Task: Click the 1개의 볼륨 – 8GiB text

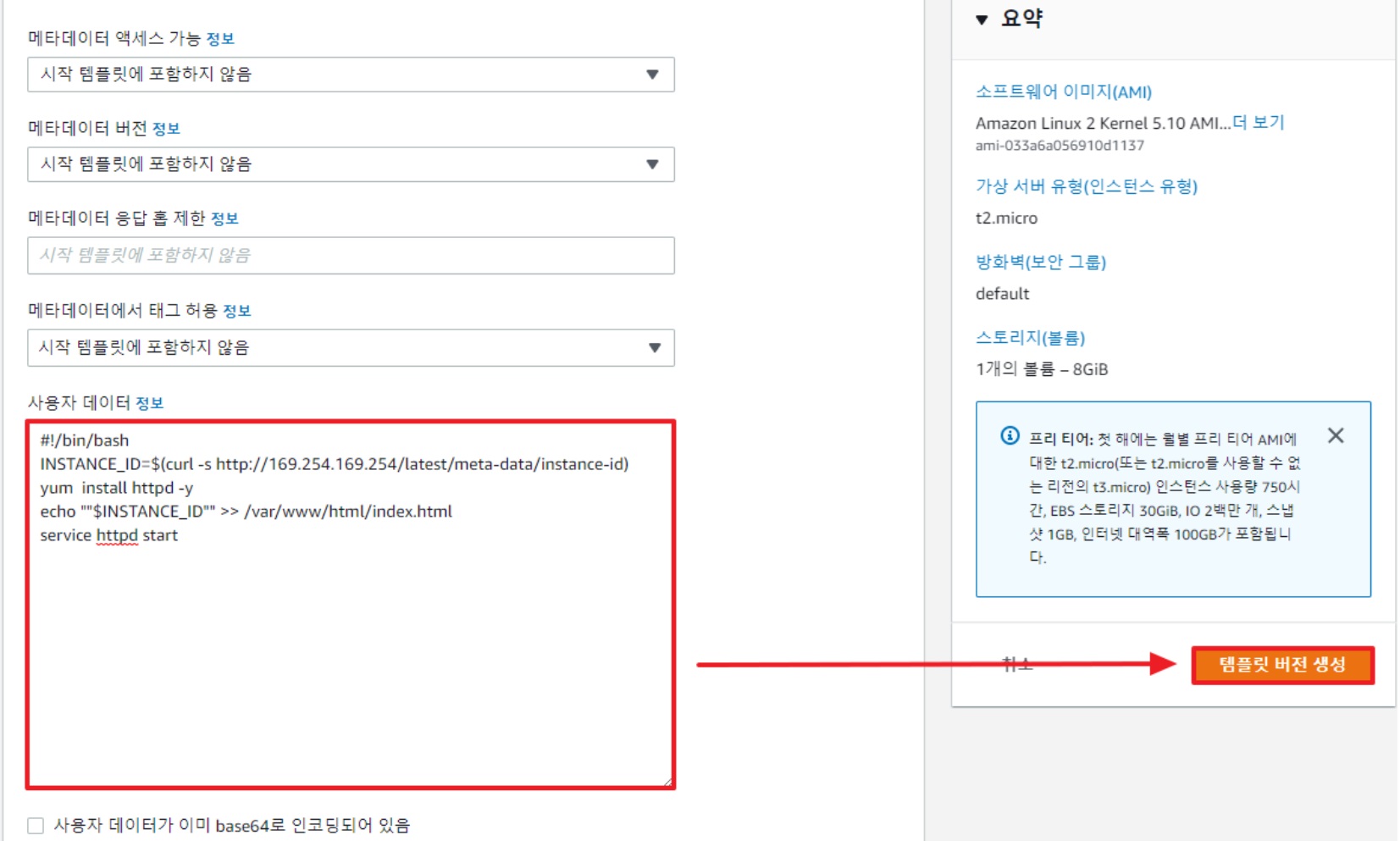Action: coord(1042,369)
